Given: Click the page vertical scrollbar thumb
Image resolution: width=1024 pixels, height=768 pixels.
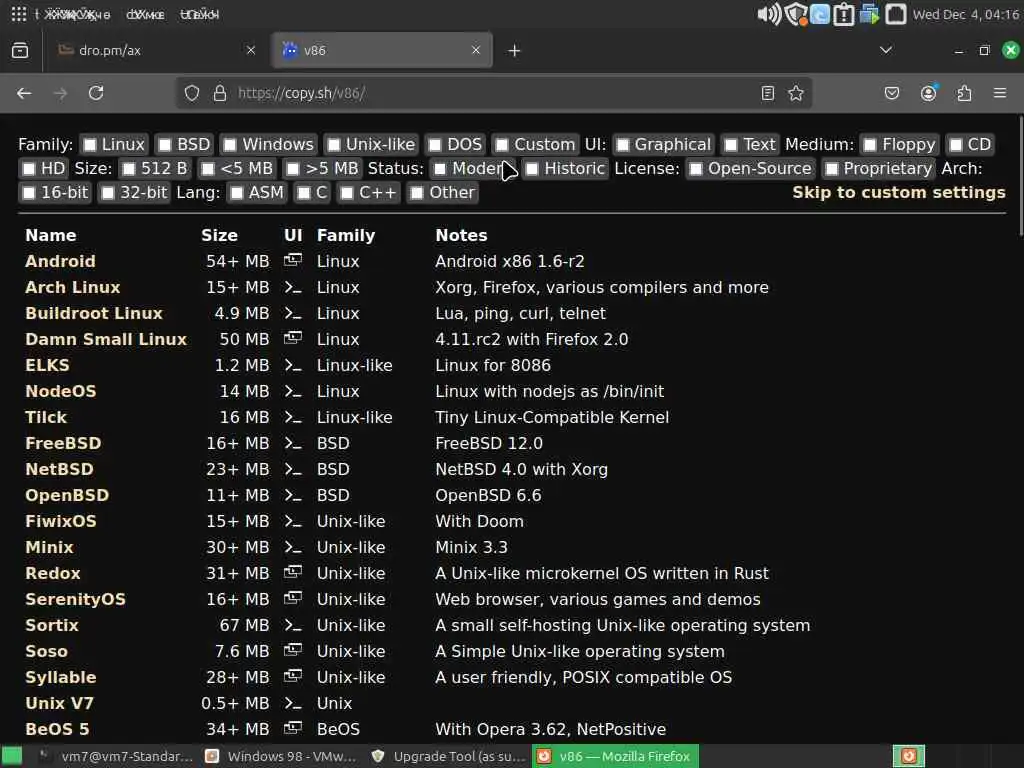Looking at the screenshot, I should 1020,175.
